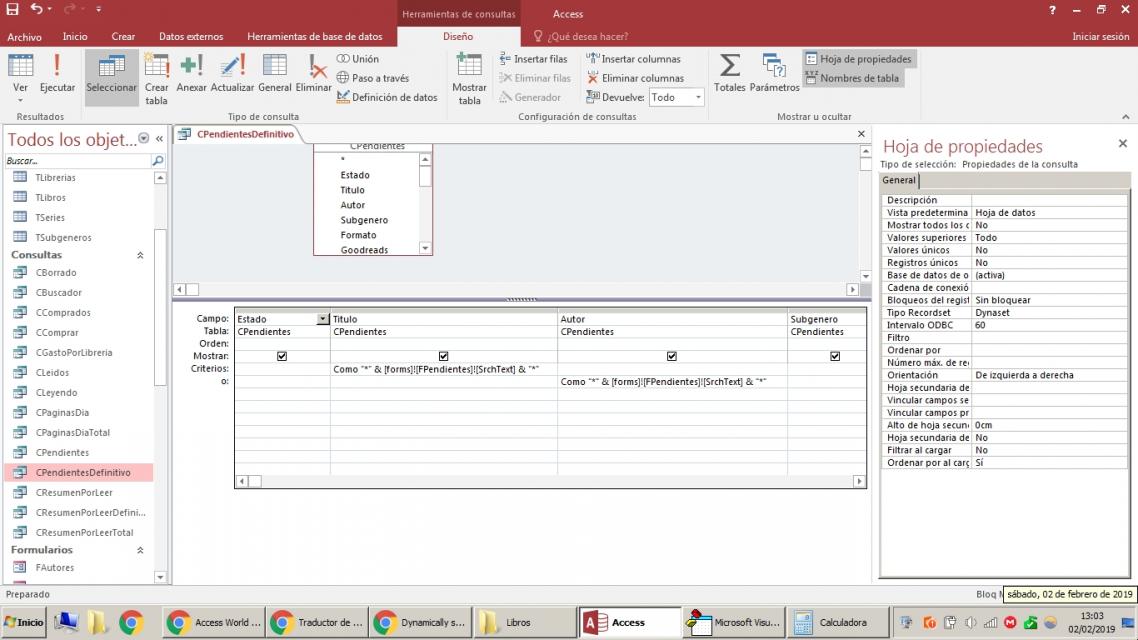Toggle the Totales sigma button
The image size is (1138, 640).
(x=730, y=73)
